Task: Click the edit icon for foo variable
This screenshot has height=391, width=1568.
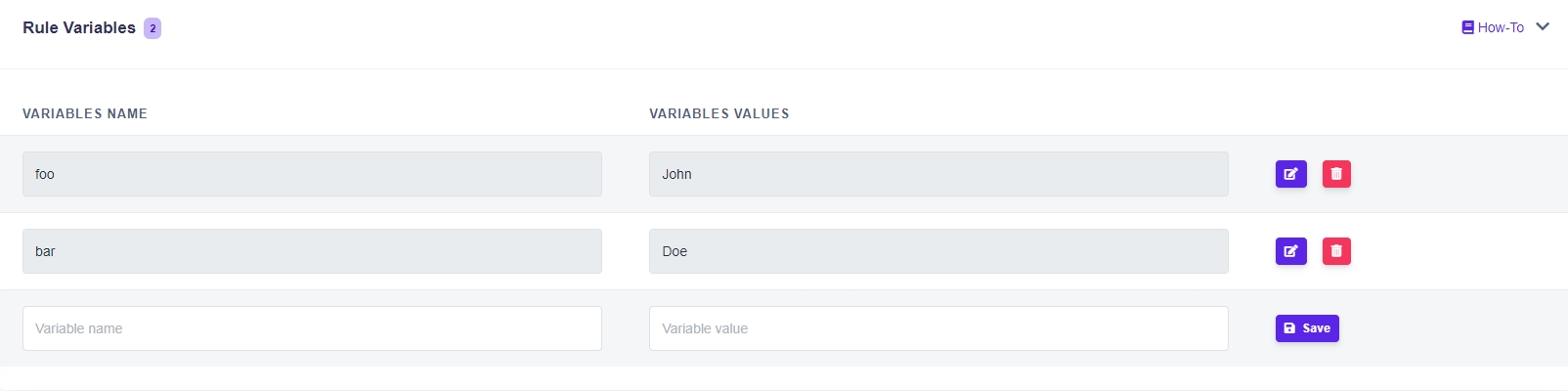Action: (1290, 174)
